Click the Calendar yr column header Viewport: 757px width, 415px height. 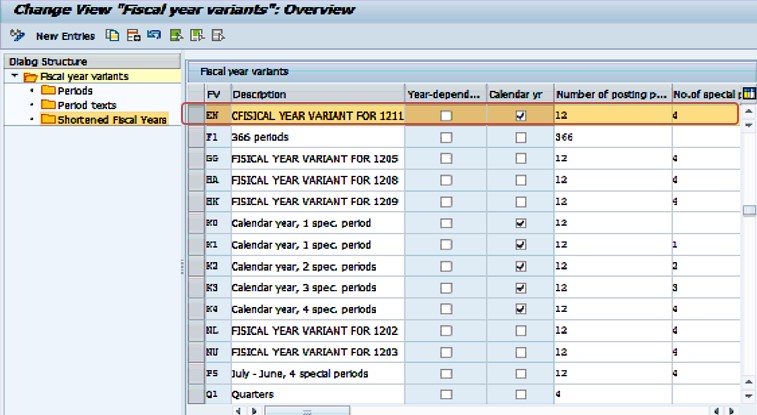point(520,94)
